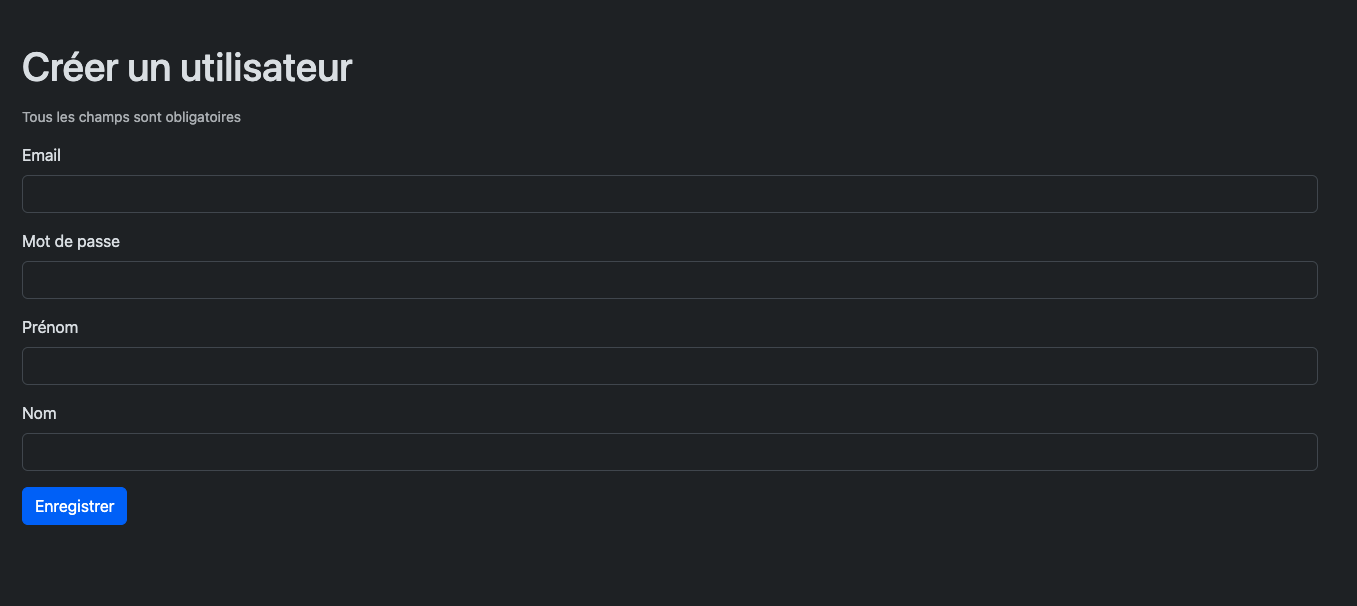Viewport: 1357px width, 606px height.
Task: Place cursor in the password entry box
Action: click(x=669, y=280)
